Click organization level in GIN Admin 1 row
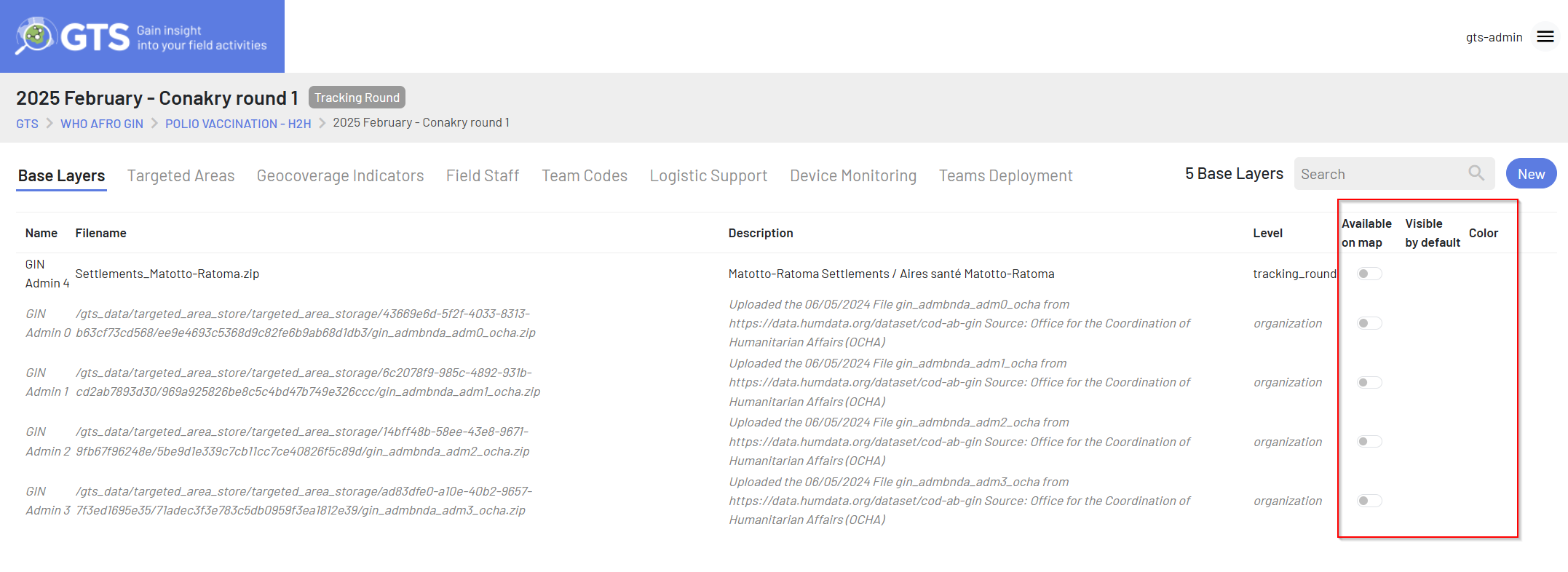The height and width of the screenshot is (572, 1568). (x=1287, y=382)
